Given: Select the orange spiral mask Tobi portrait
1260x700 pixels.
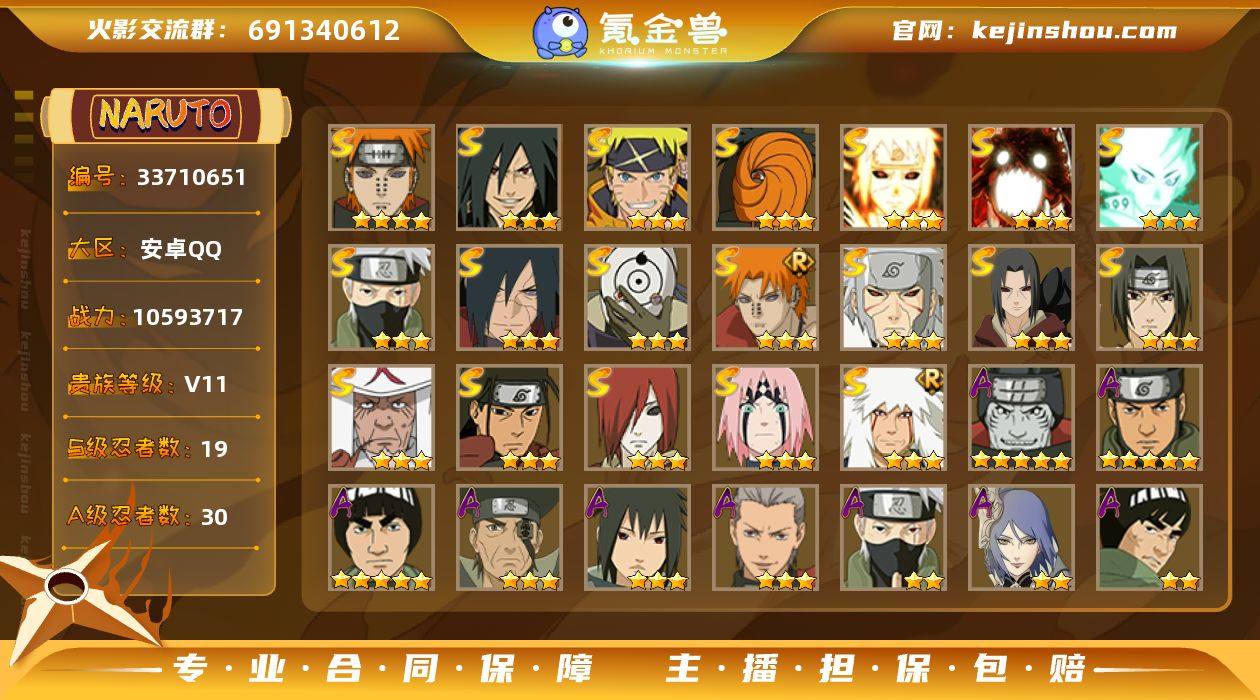Looking at the screenshot, I should 765,178.
